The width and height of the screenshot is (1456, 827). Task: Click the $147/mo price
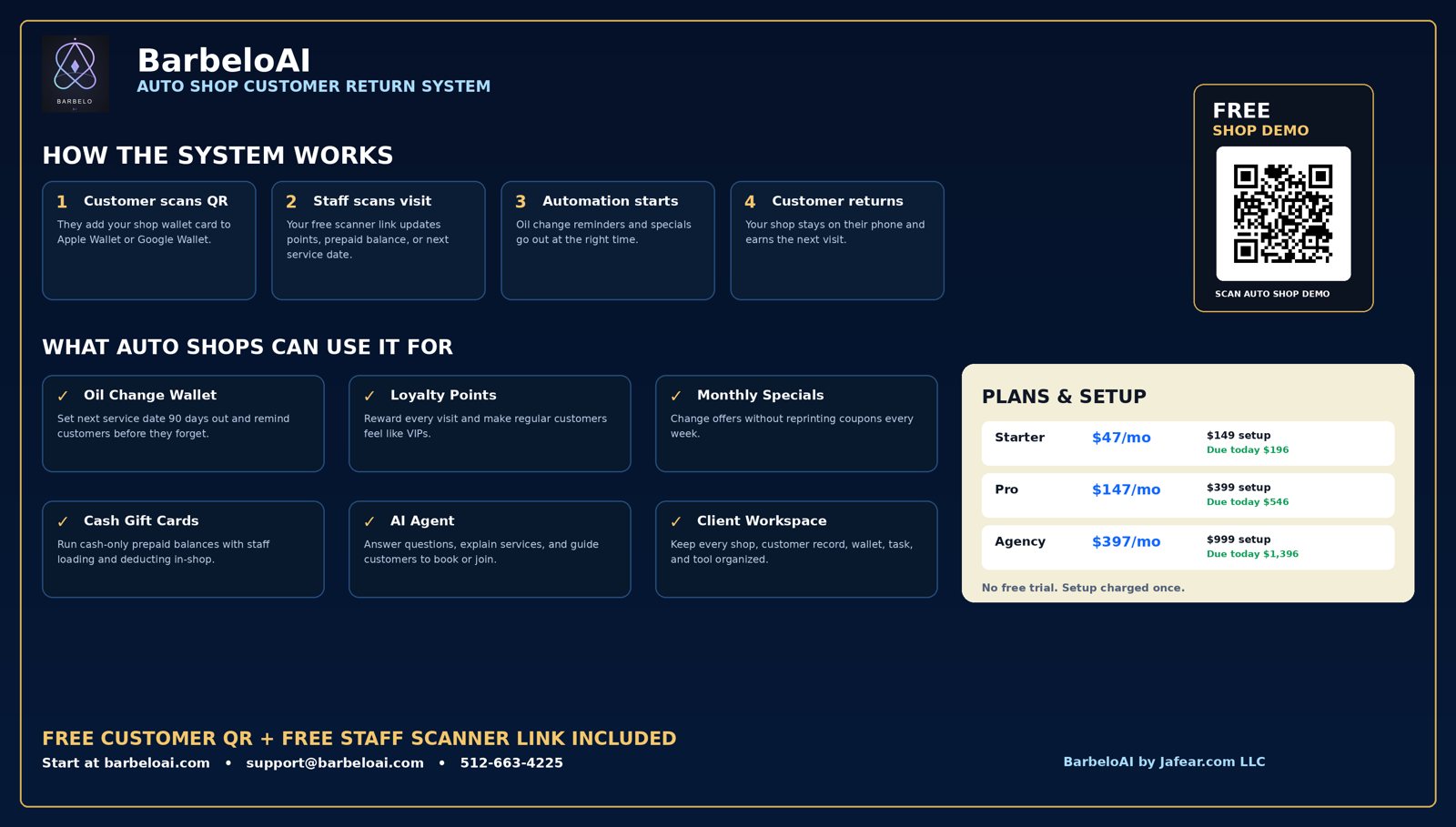pos(1127,489)
